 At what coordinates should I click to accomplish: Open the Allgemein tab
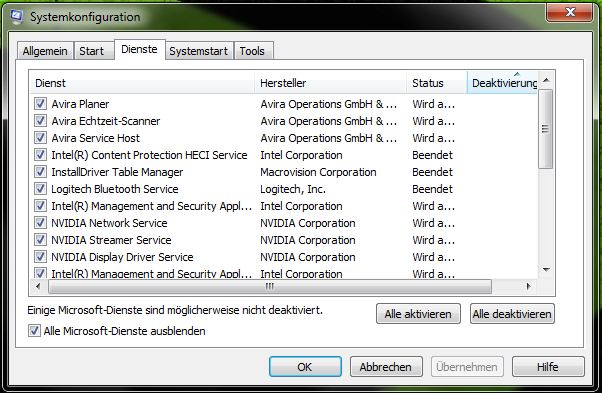point(45,51)
